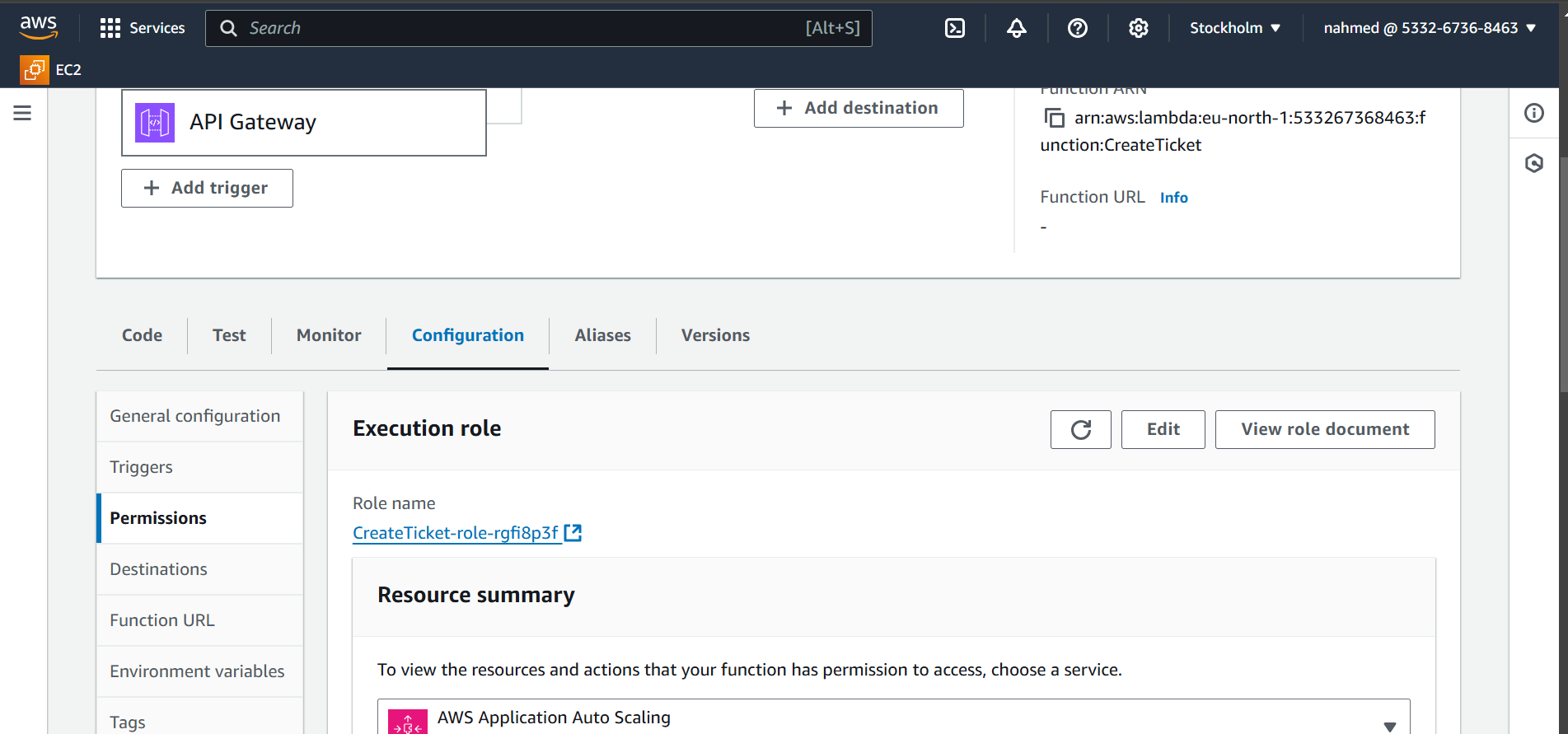
Task: Click the search magnifier icon
Action: pos(228,28)
